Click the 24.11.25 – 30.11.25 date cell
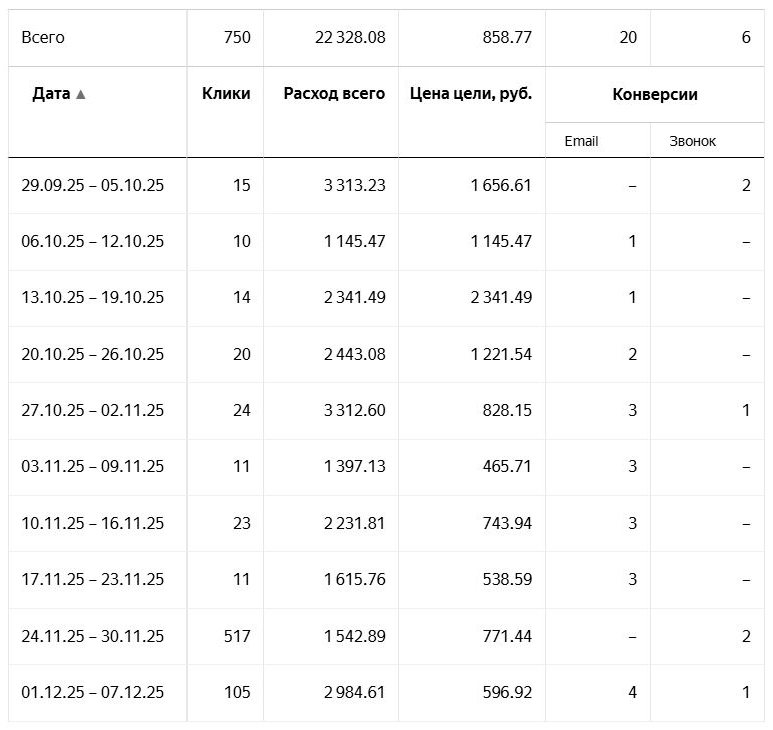 click(x=92, y=636)
